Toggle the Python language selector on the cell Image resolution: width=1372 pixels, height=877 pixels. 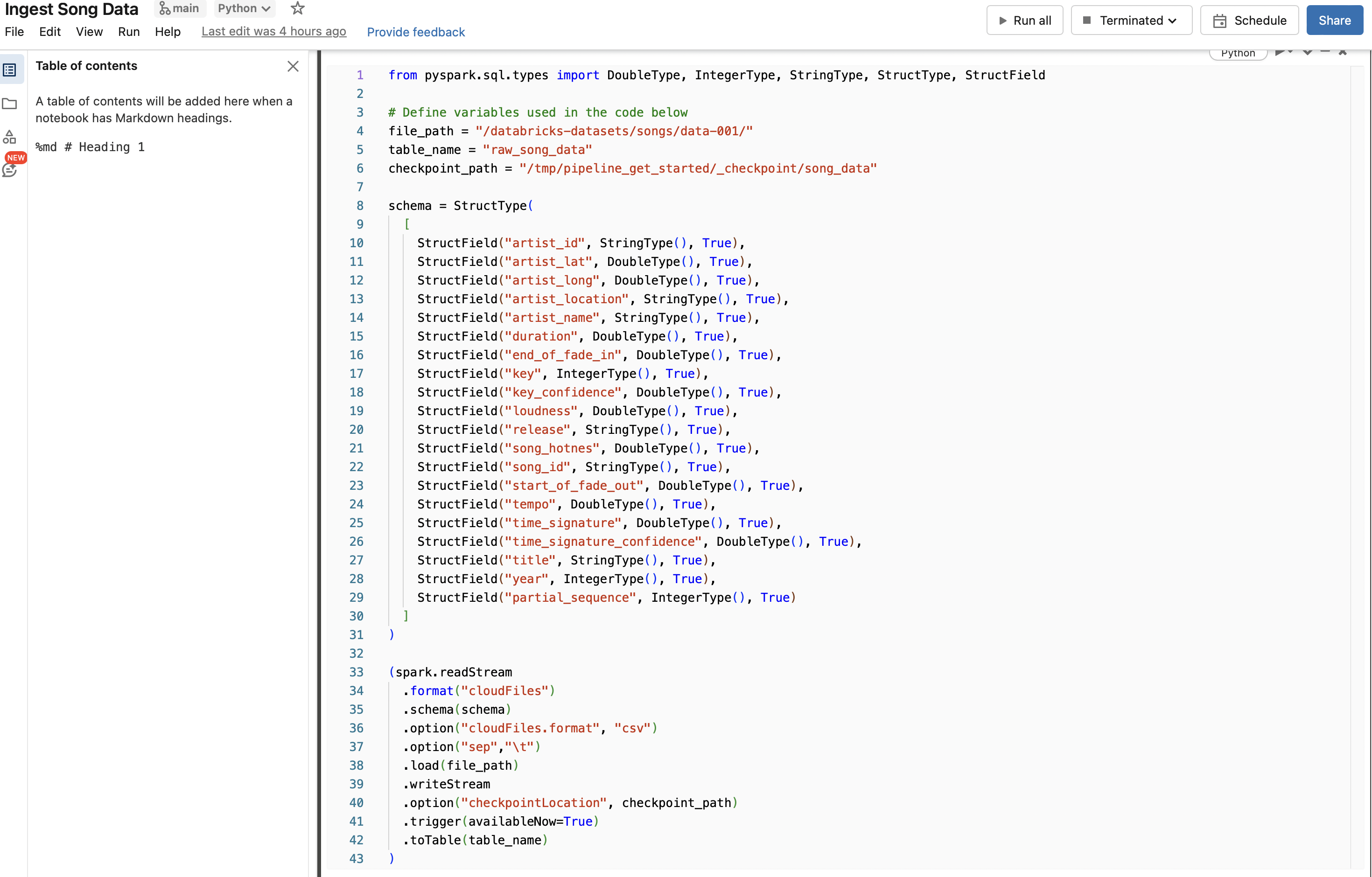[1238, 53]
